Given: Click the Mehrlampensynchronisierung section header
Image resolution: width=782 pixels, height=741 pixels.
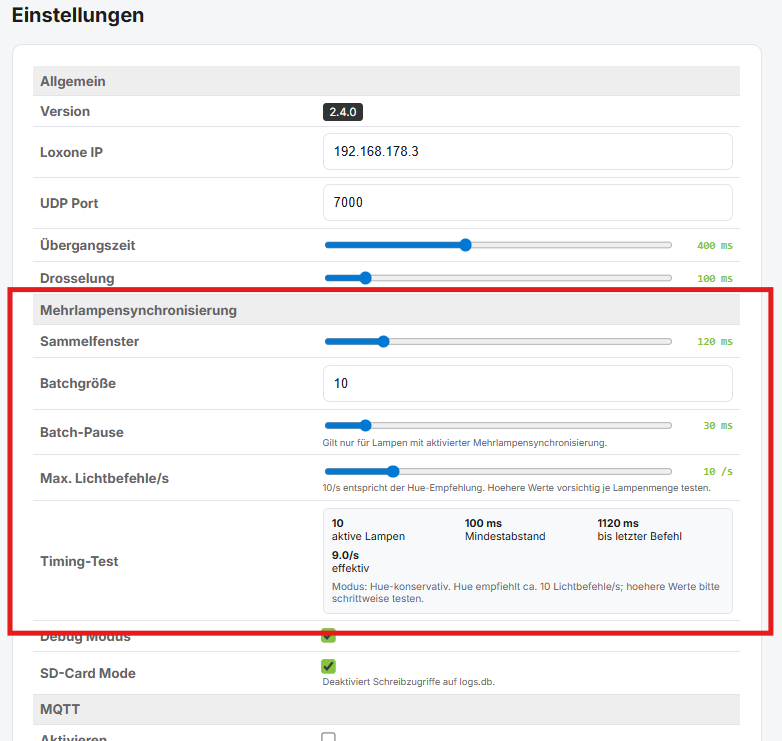Looking at the screenshot, I should (386, 310).
